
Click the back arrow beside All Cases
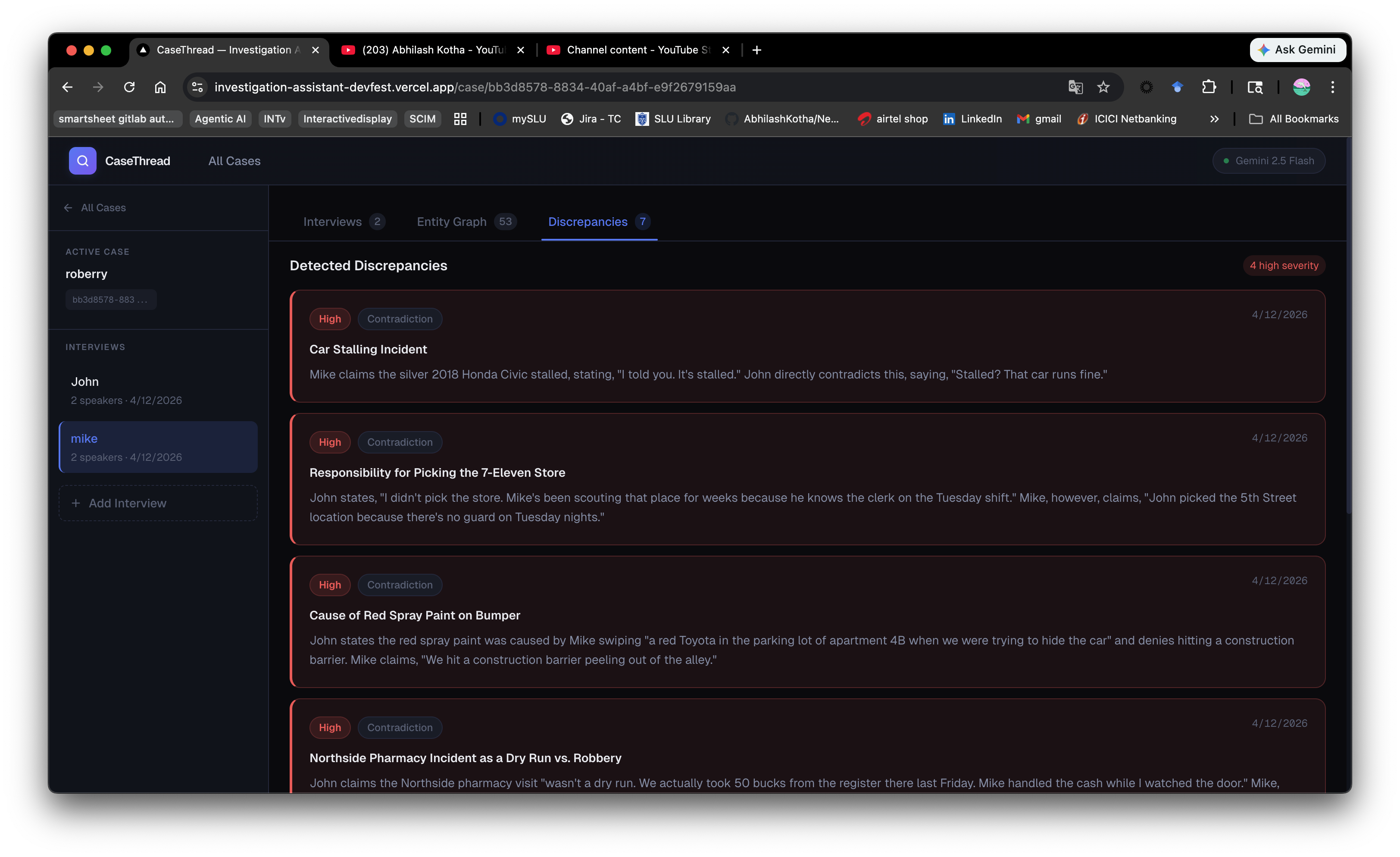(68, 207)
